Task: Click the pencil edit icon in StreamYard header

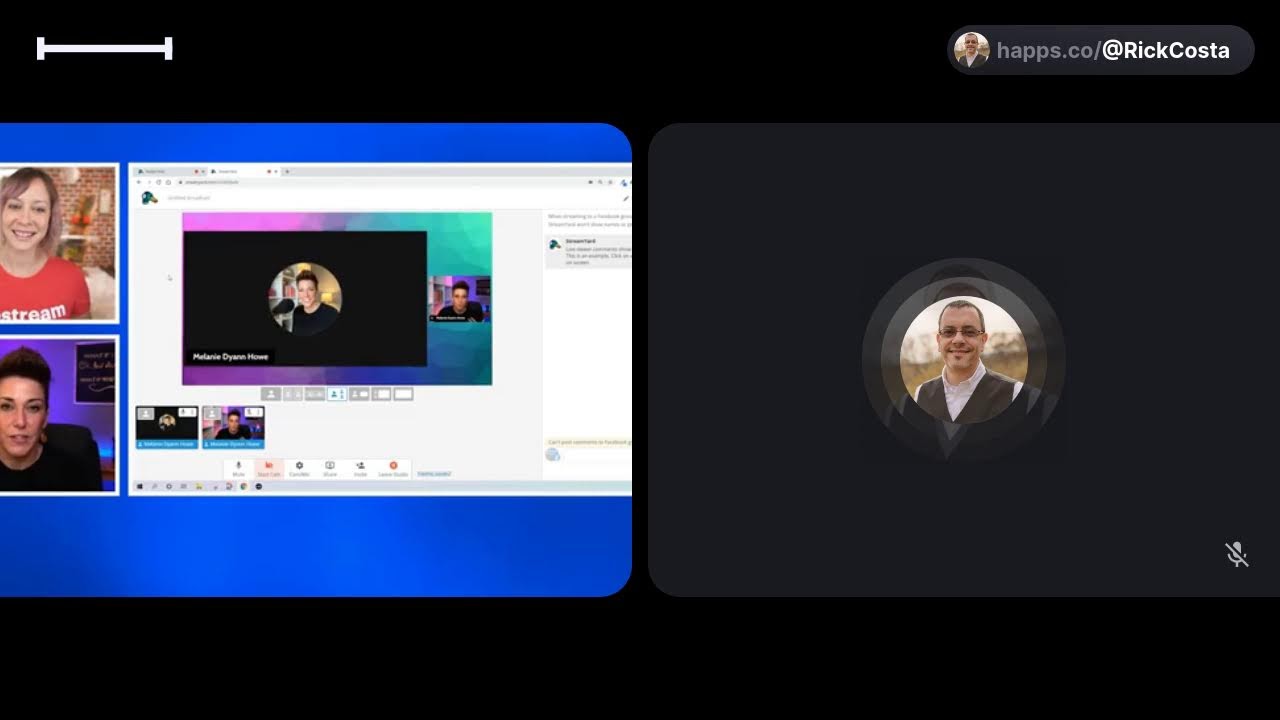Action: [626, 198]
